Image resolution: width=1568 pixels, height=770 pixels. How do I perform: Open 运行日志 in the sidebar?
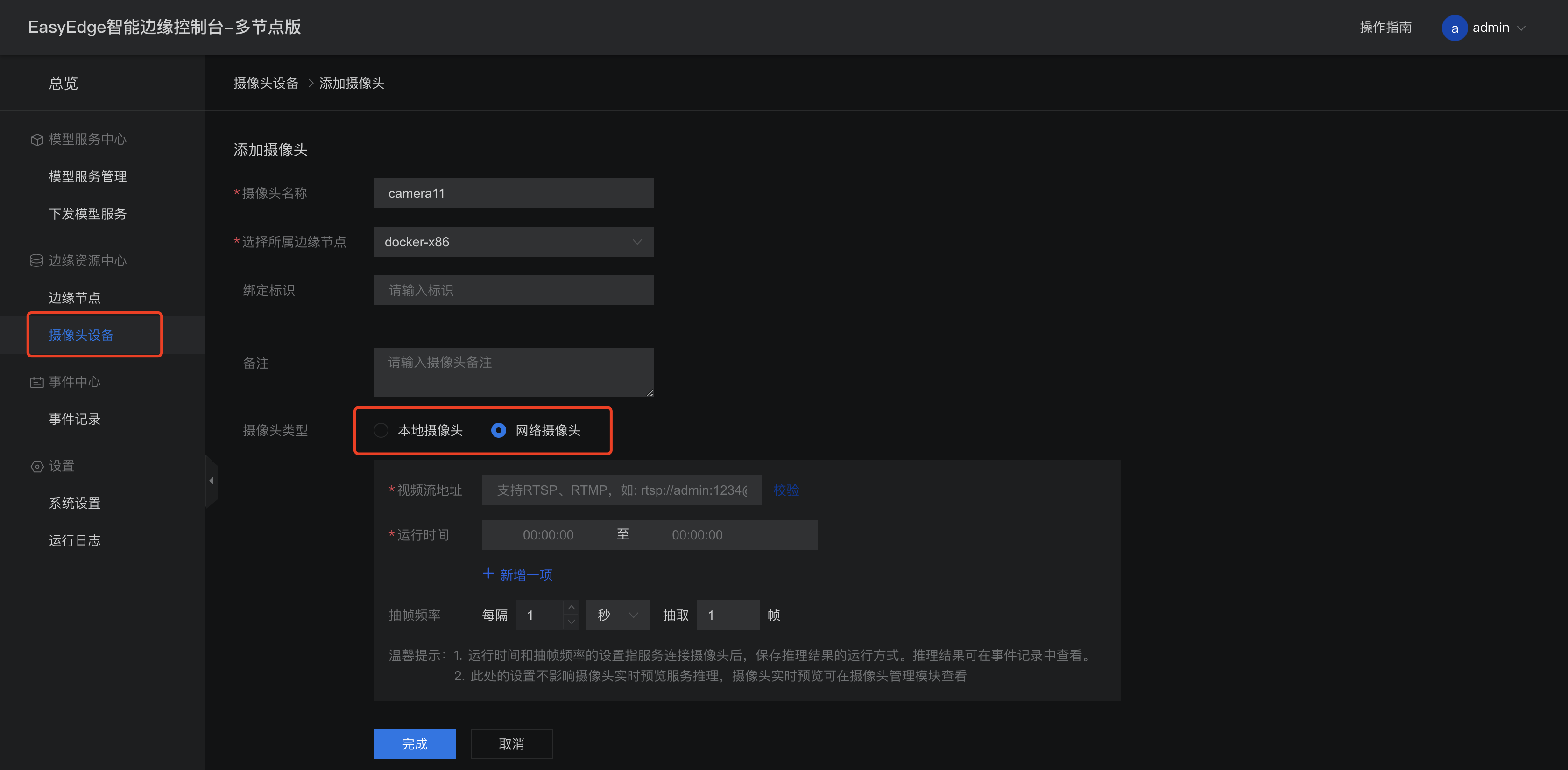tap(74, 541)
